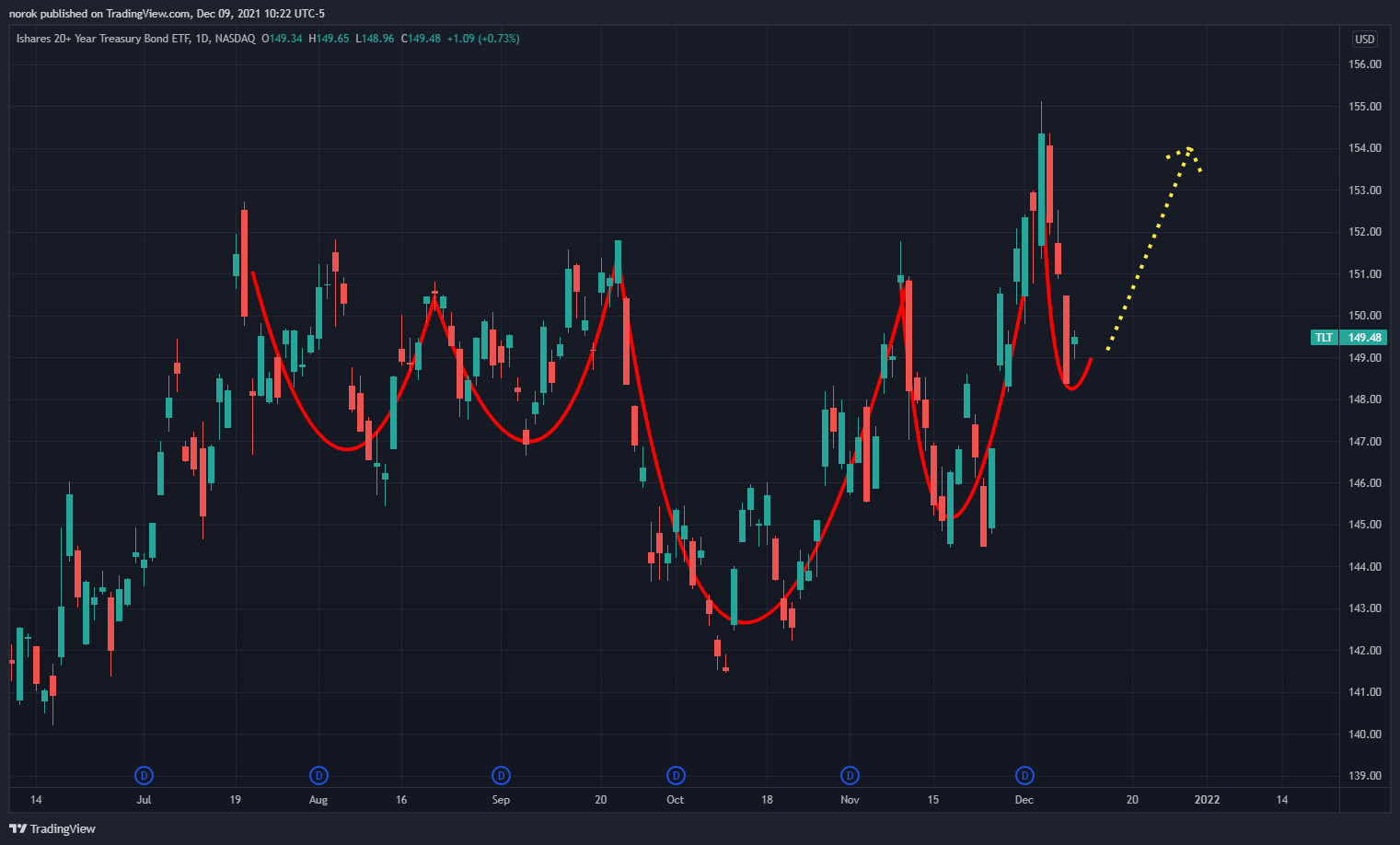Click the 141.00 price axis label
The width and height of the screenshot is (1400, 845).
coord(1365,692)
